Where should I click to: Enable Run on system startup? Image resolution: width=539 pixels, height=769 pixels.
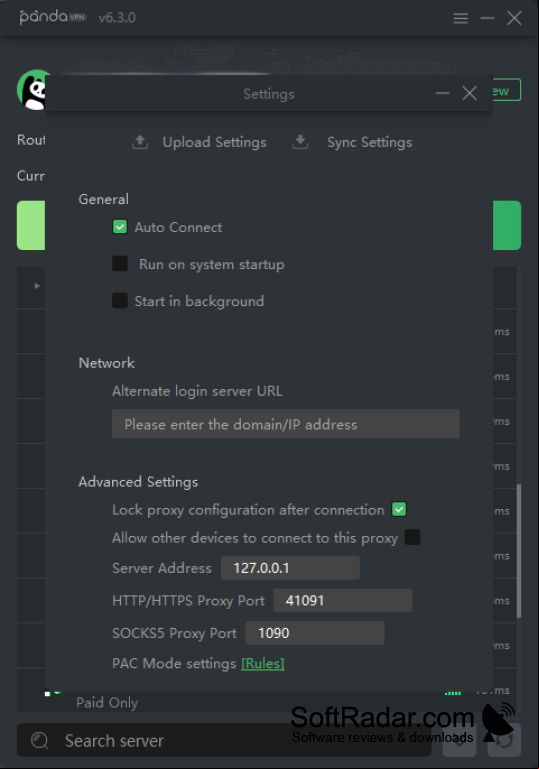tap(120, 263)
